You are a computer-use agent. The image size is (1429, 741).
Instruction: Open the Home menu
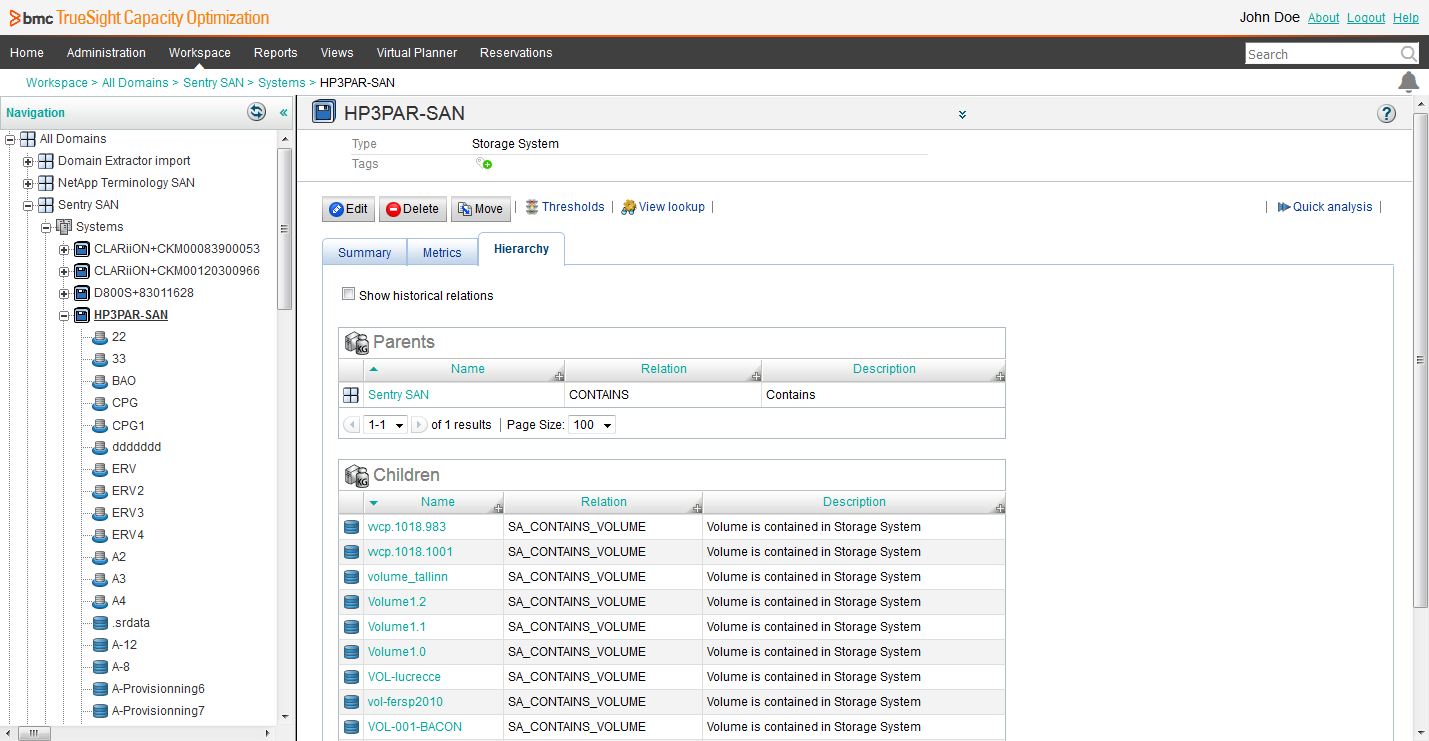[27, 53]
